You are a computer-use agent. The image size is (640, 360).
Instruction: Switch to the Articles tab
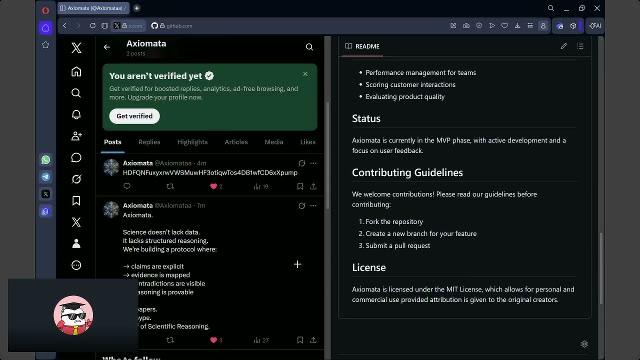click(x=236, y=142)
